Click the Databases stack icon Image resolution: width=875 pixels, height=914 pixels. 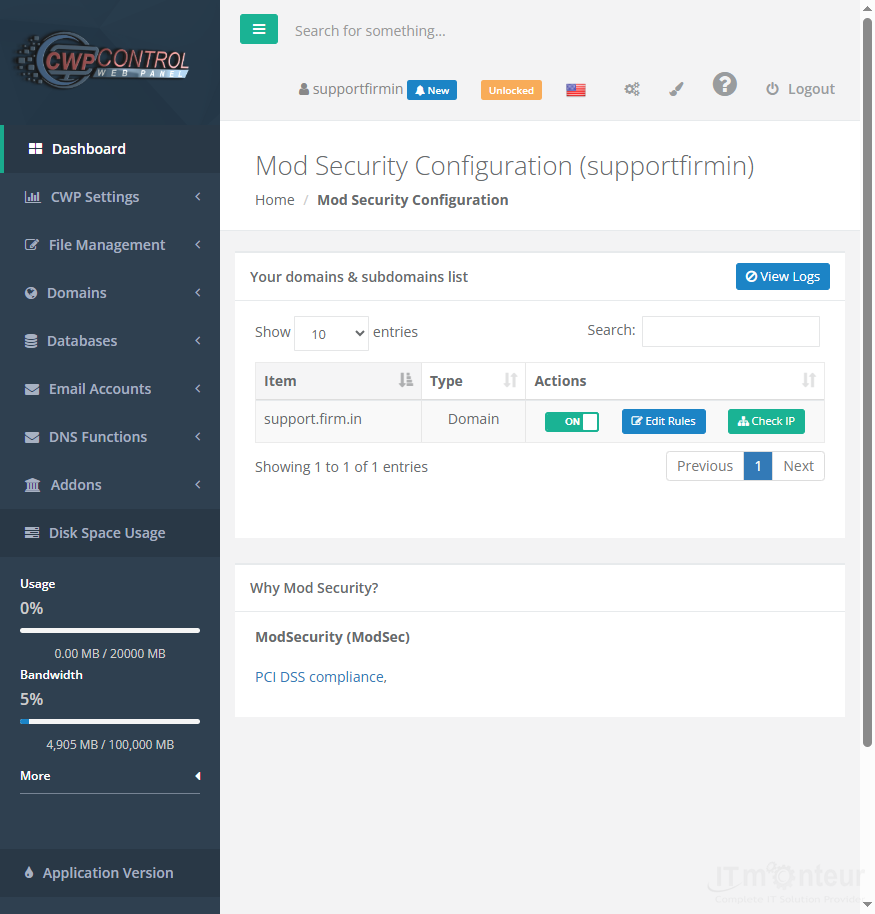point(31,341)
